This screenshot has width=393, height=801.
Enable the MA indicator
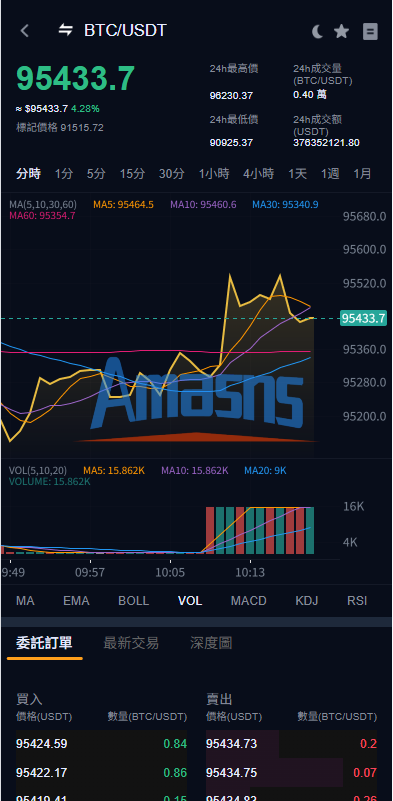(25, 601)
